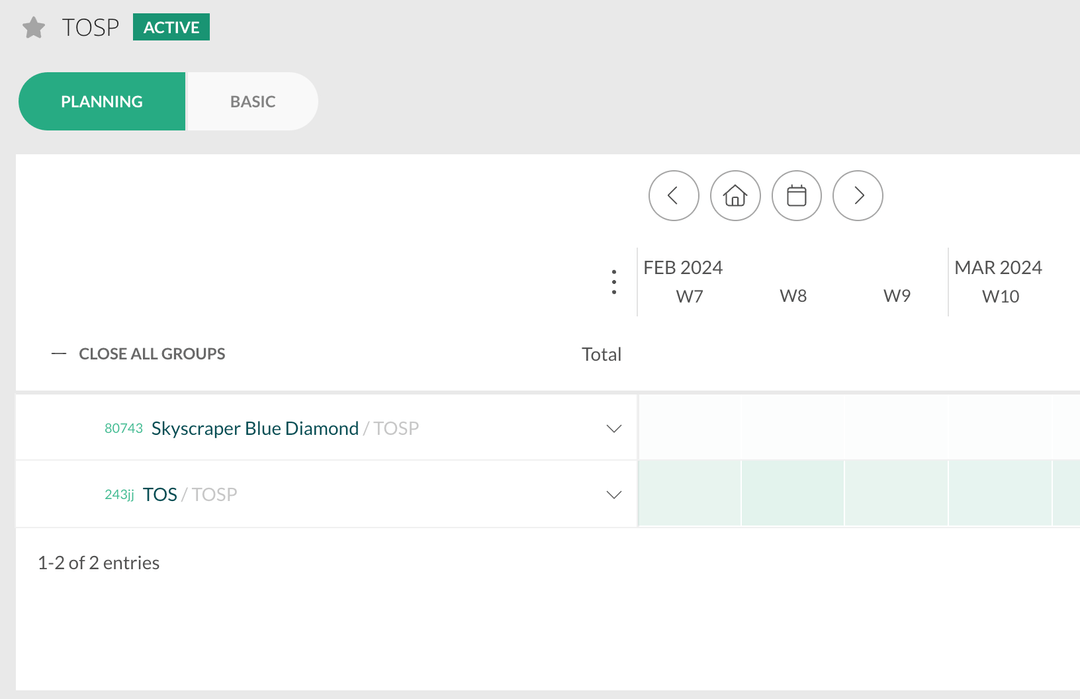Expand the TOS project row
The height and width of the screenshot is (699, 1080).
613,493
